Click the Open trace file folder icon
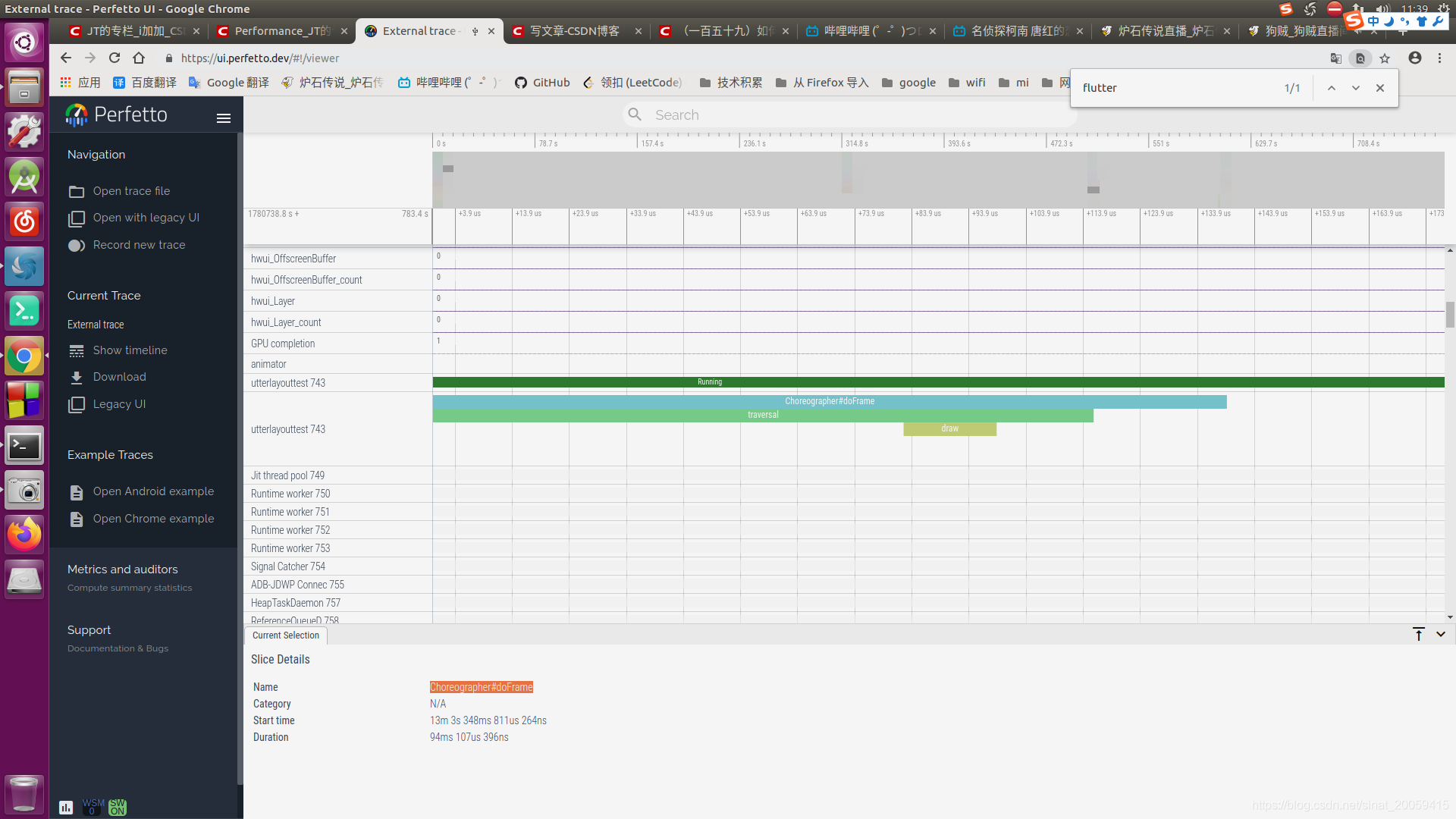The height and width of the screenshot is (819, 1456). click(77, 192)
